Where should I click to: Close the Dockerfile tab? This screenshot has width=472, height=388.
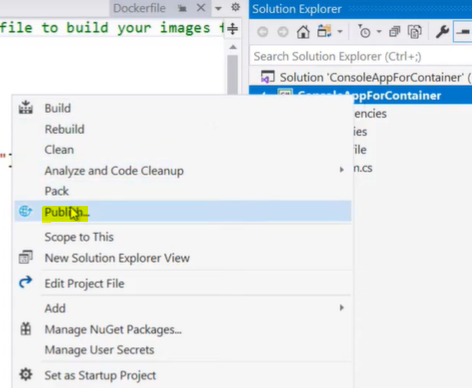201,8
